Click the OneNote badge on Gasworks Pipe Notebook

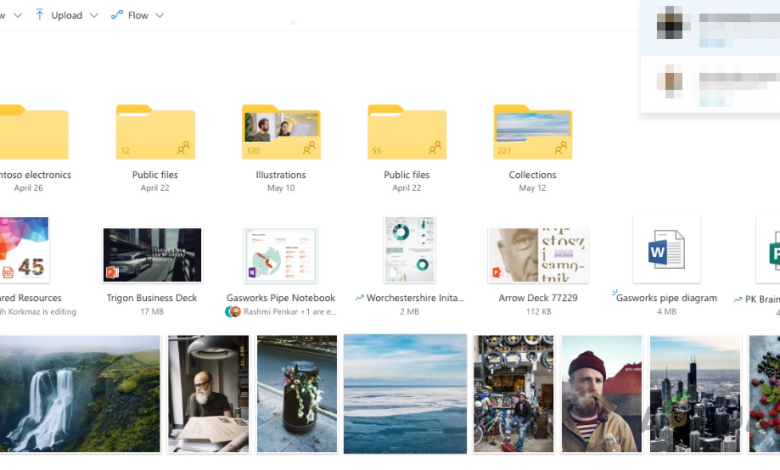[253, 273]
